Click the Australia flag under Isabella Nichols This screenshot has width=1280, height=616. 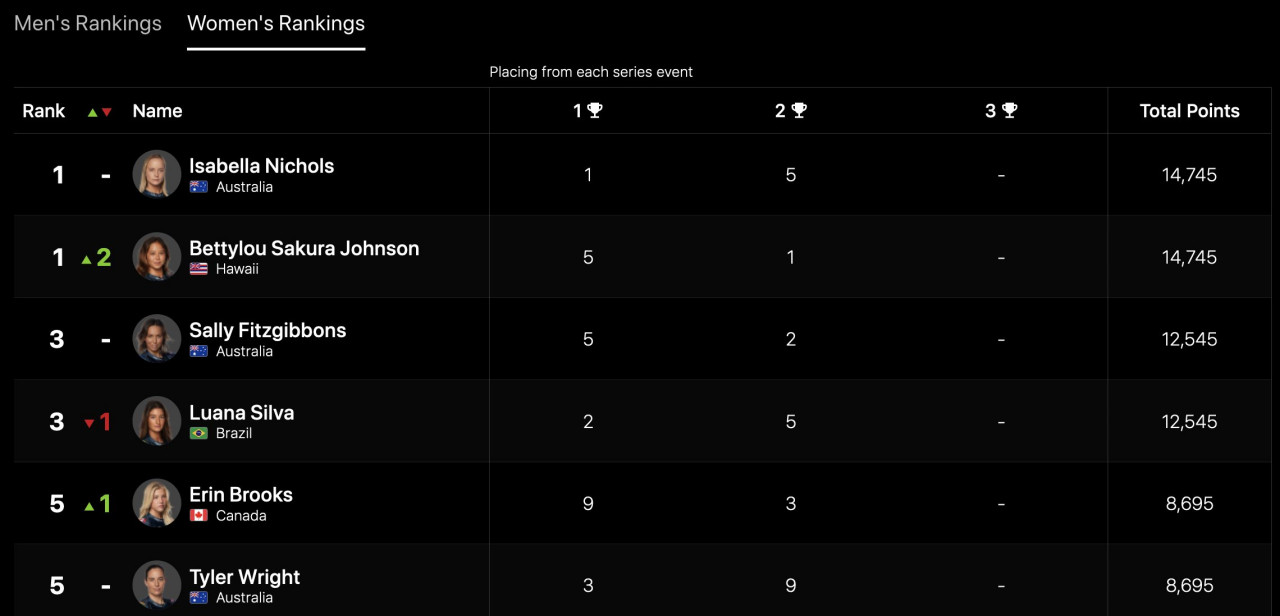pyautogui.click(x=199, y=187)
